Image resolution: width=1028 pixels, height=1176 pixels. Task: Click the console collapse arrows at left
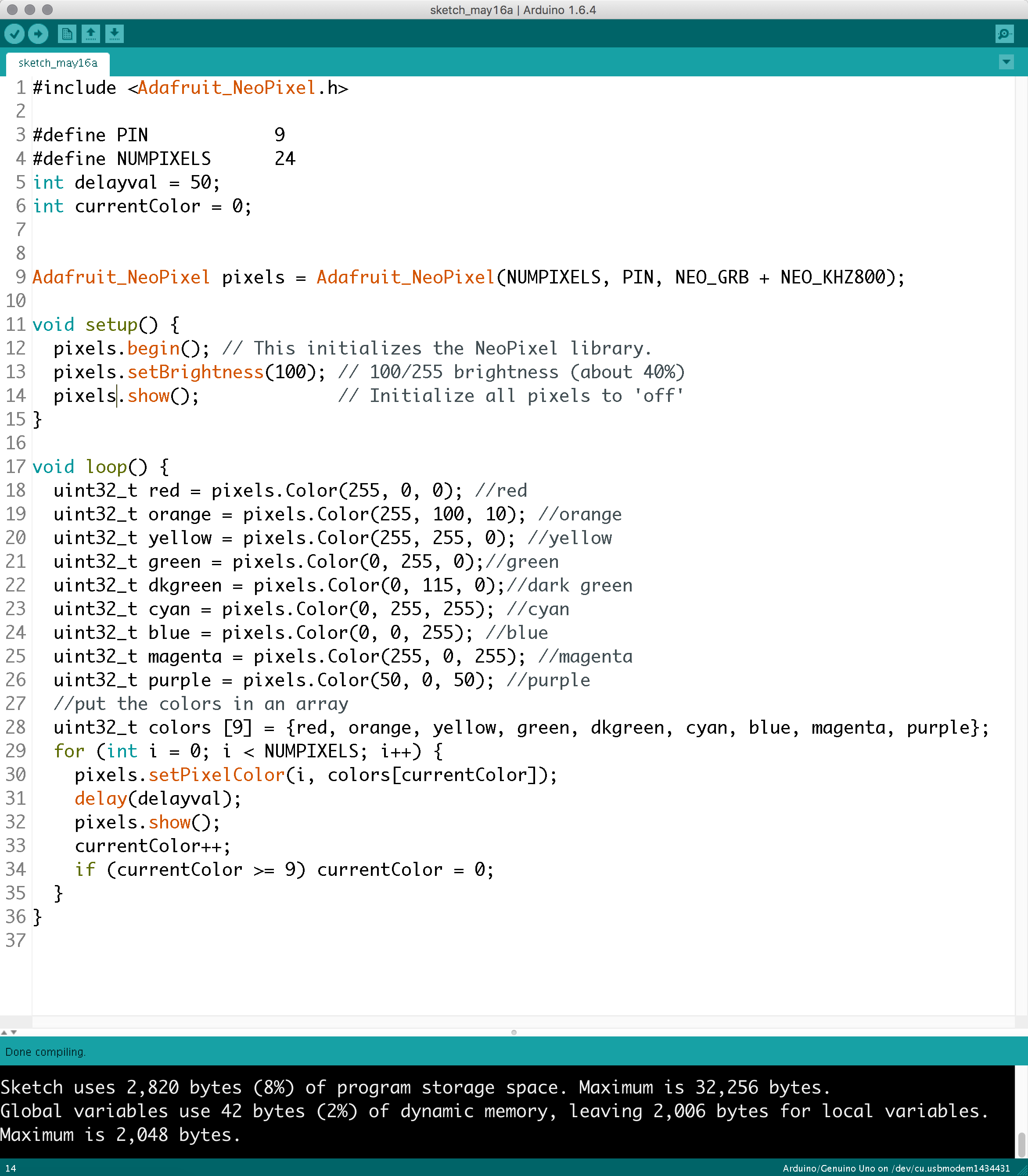pos(9,1032)
